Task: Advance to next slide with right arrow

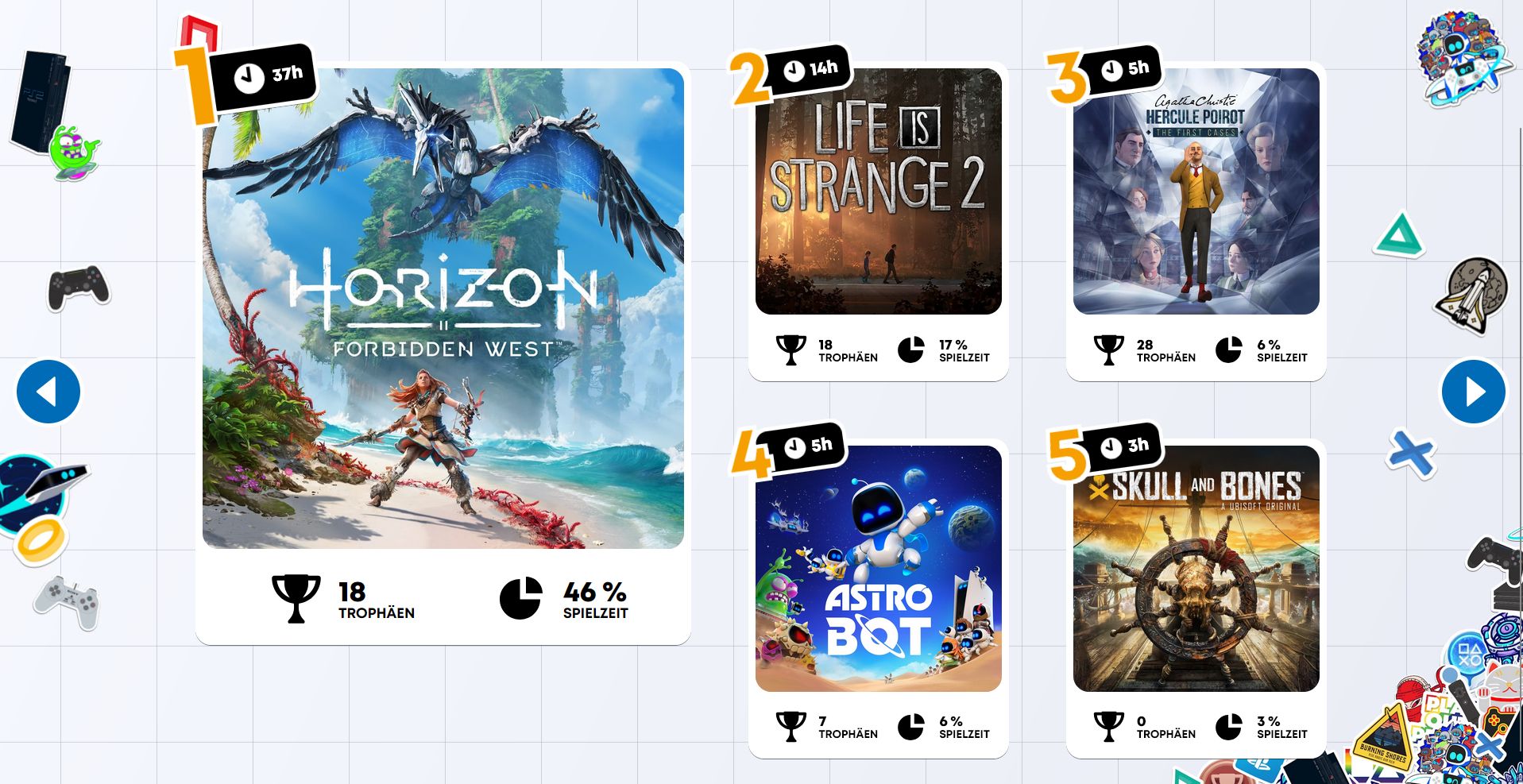Action: (1474, 392)
